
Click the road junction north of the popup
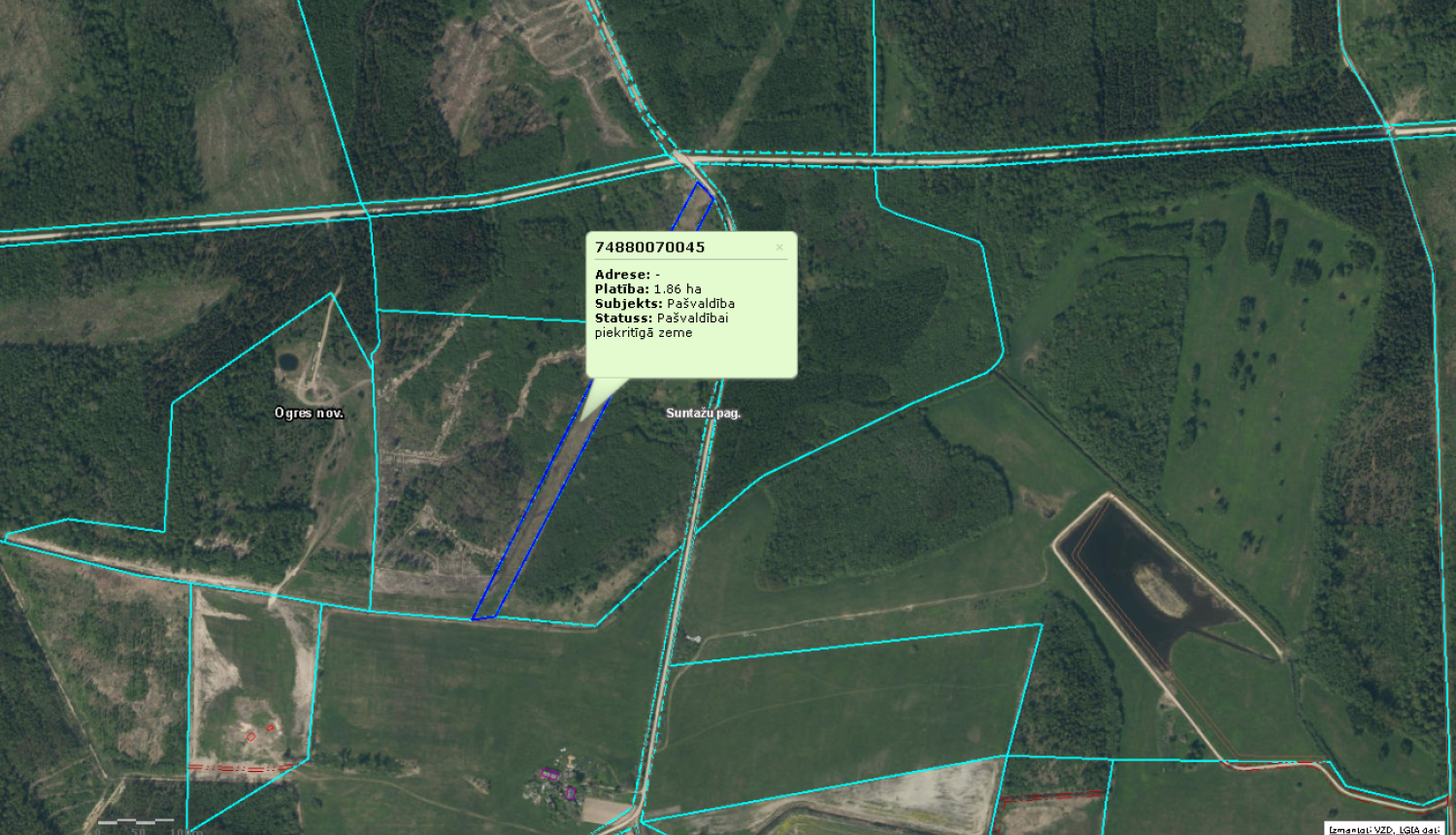(x=683, y=158)
